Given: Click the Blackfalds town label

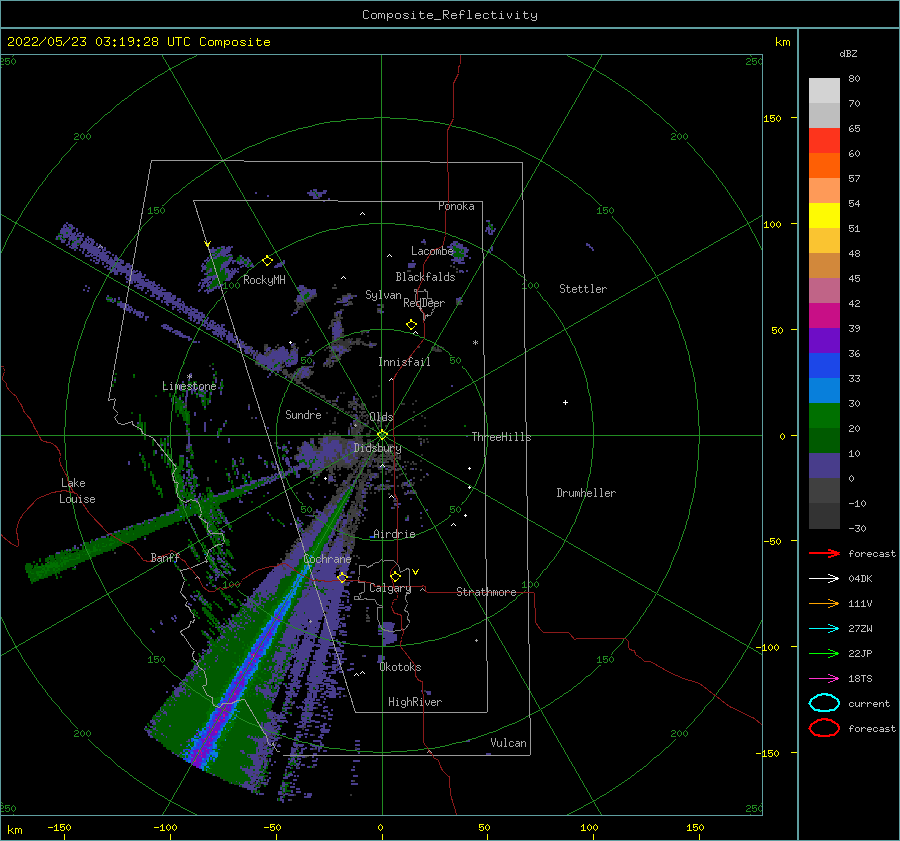Looking at the screenshot, I should pos(425,277).
